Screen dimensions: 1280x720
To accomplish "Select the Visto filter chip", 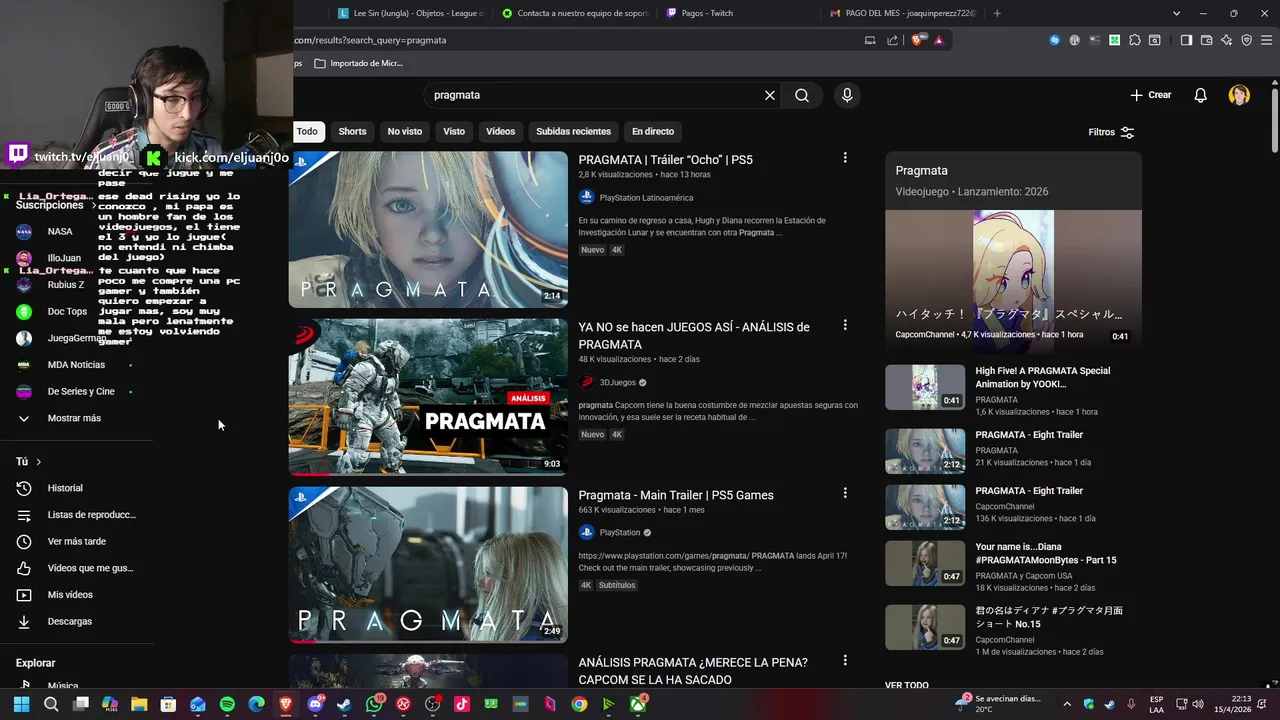I will pyautogui.click(x=454, y=131).
